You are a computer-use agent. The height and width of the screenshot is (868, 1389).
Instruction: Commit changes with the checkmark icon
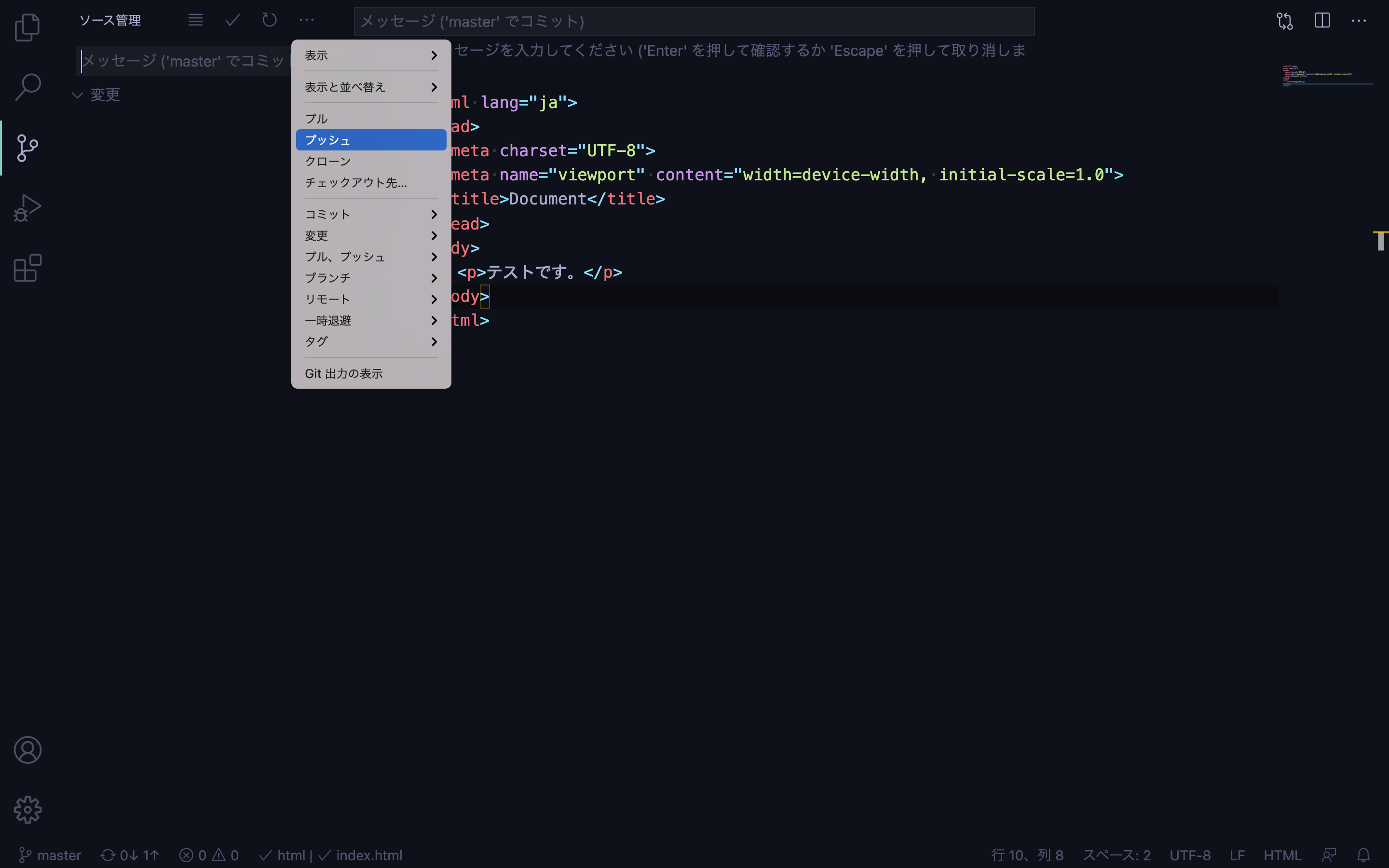coord(232,20)
